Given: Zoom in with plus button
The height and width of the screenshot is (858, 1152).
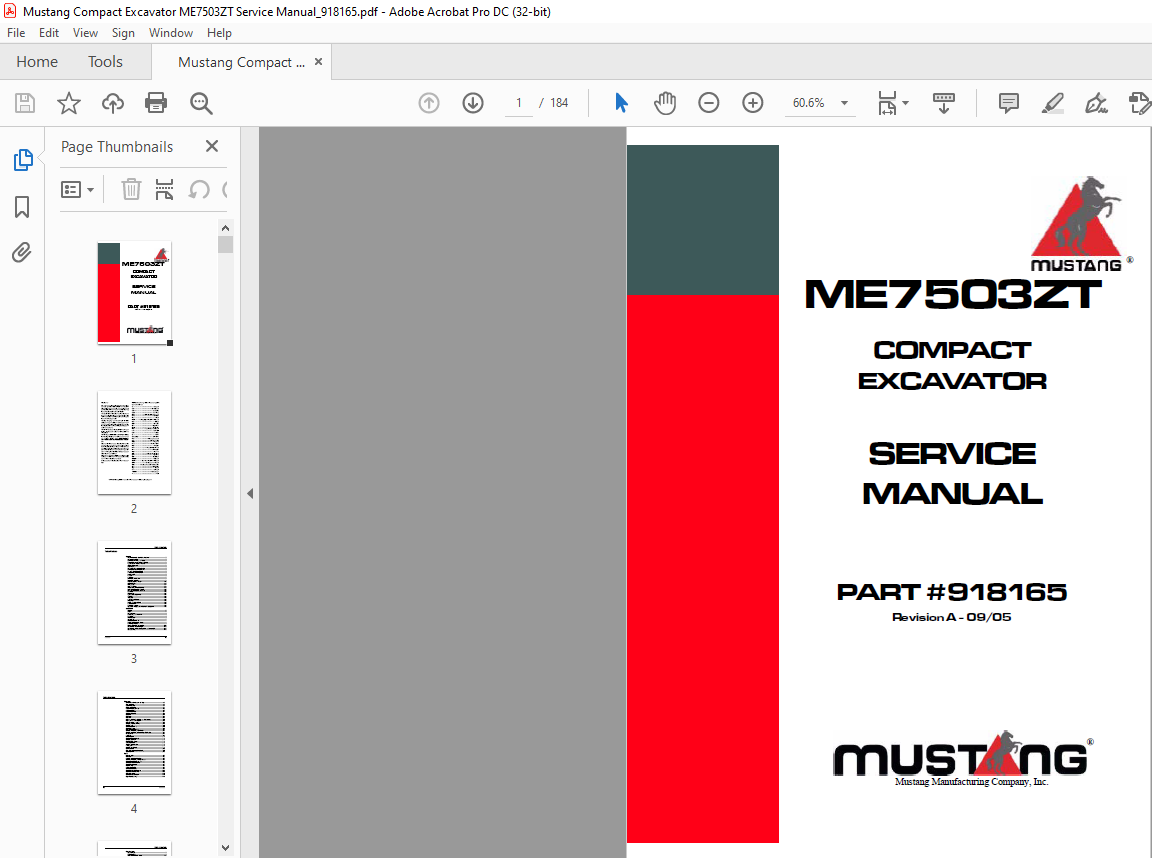Looking at the screenshot, I should click(x=752, y=103).
